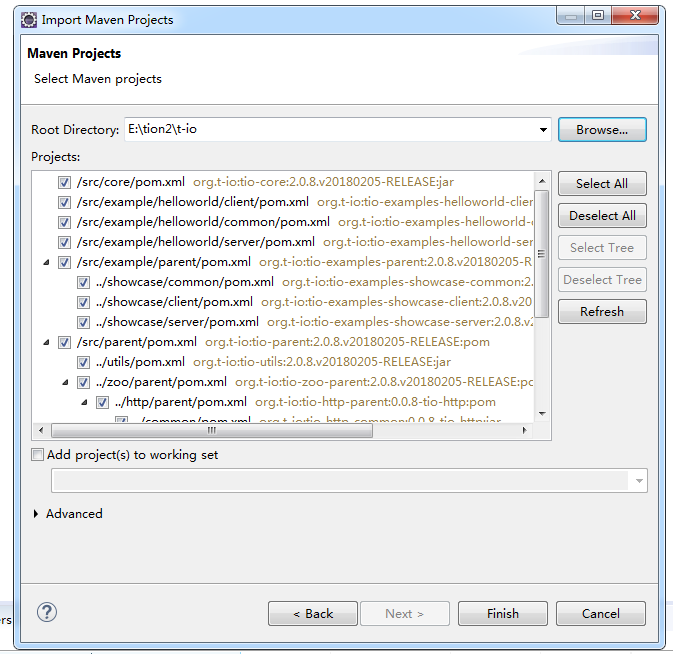This screenshot has height=654, width=673.
Task: Toggle ../showcase/common/pom.xml checkbox
Action: [83, 282]
